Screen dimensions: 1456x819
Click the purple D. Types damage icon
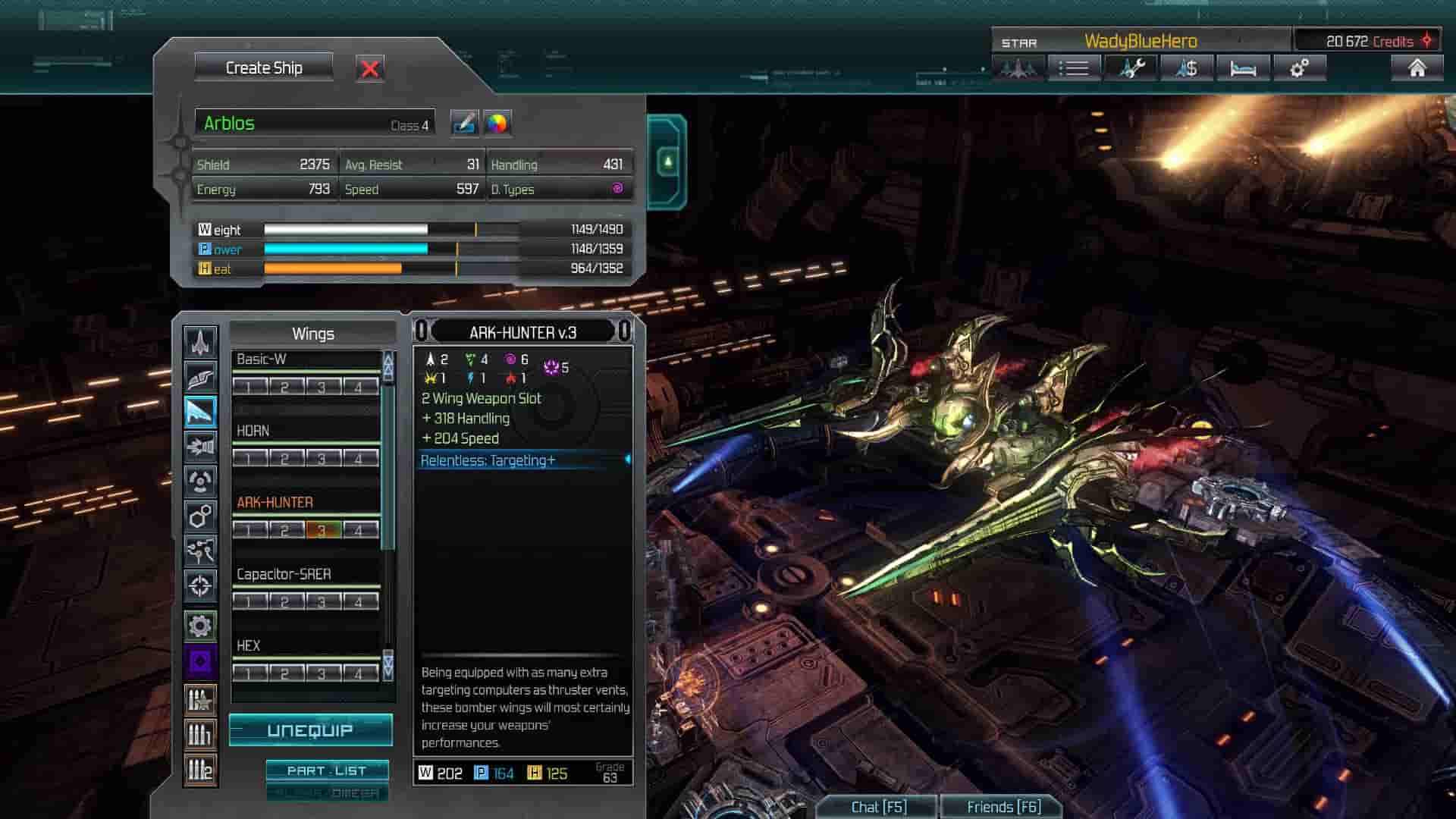coord(617,188)
